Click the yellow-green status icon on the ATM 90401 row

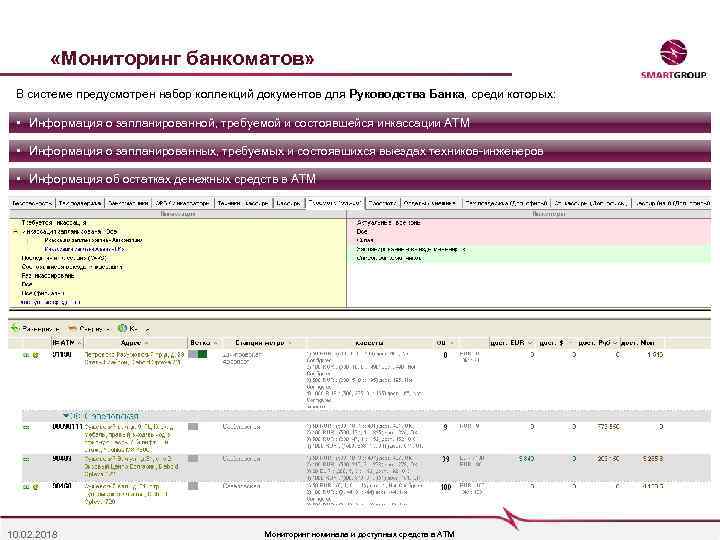pyautogui.click(x=35, y=486)
